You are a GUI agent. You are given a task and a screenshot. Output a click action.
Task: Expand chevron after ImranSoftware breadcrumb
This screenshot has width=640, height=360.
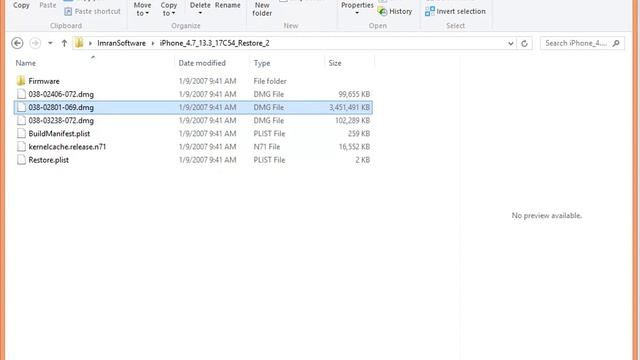pos(153,43)
